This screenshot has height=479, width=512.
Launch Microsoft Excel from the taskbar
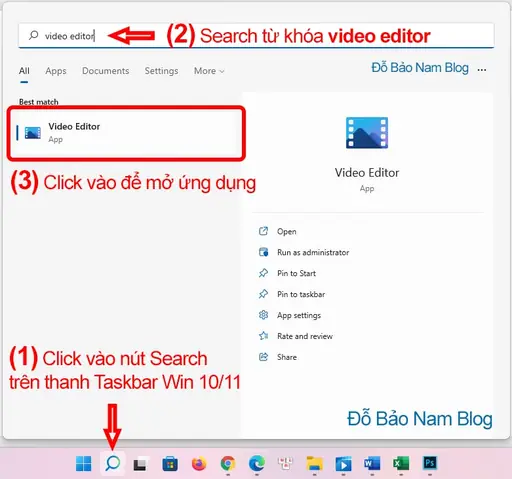401,463
